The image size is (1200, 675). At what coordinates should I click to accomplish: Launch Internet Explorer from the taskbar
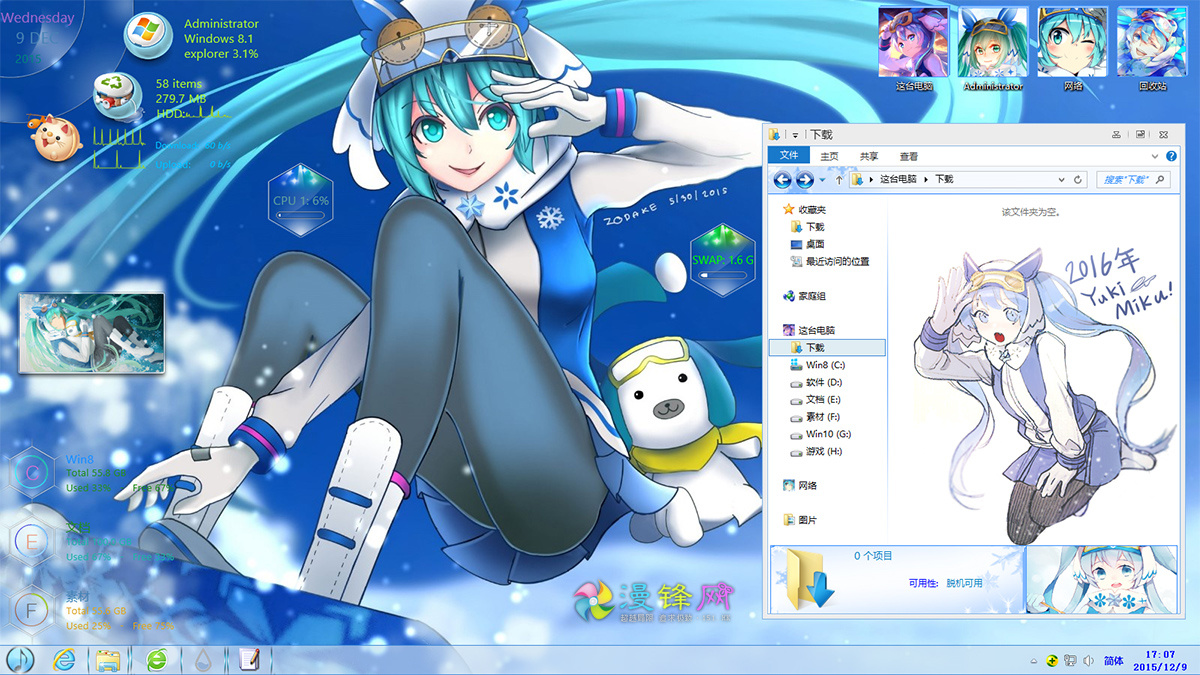(63, 661)
